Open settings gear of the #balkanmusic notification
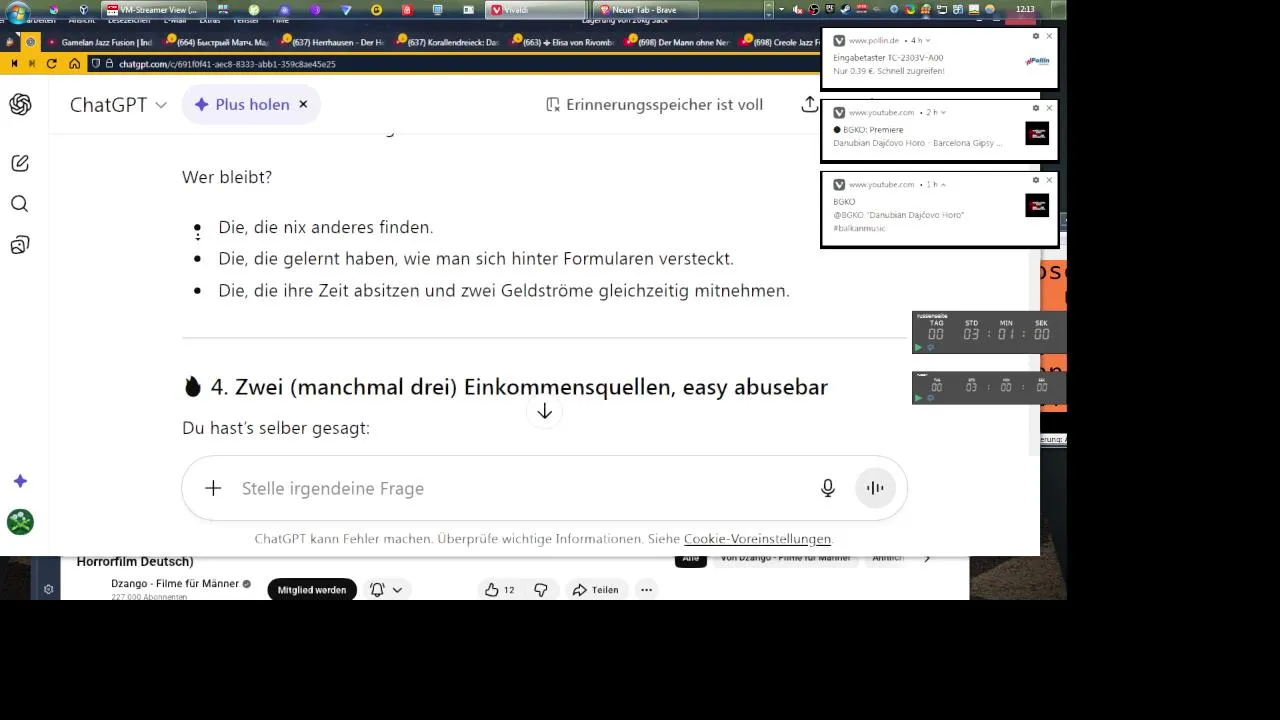 pyautogui.click(x=1036, y=180)
